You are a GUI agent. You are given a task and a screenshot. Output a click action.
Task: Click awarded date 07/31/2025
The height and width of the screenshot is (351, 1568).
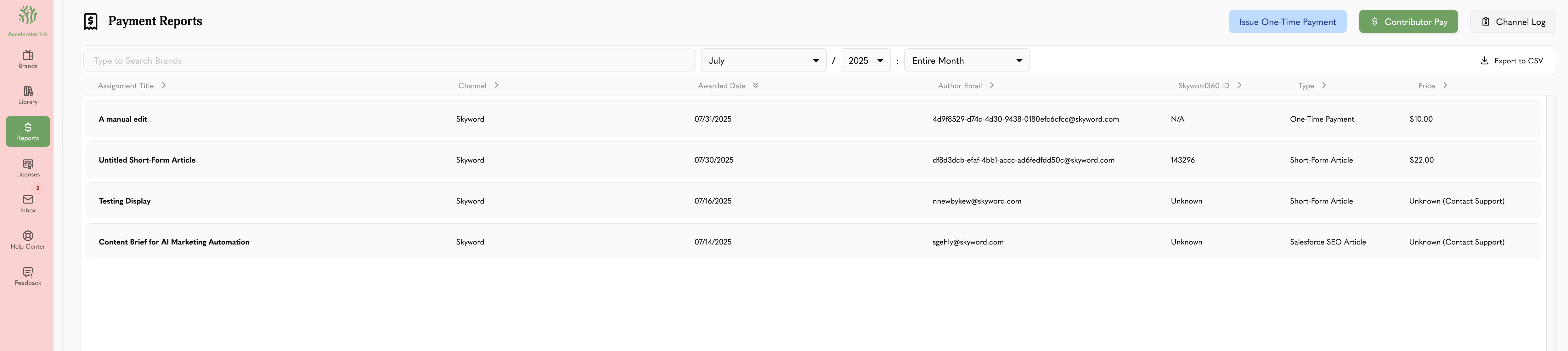point(713,119)
